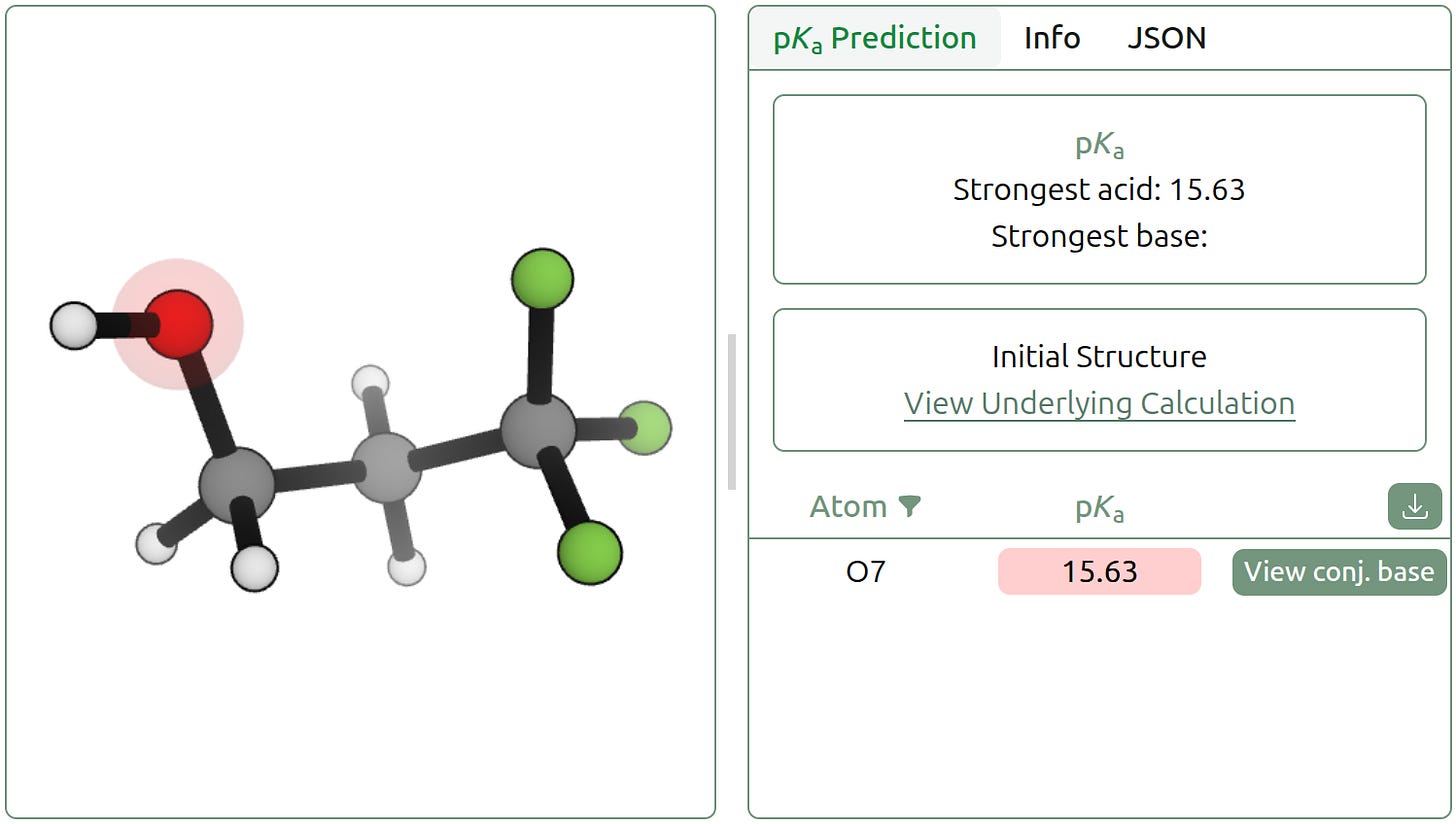
Task: Click the Initial Structure panel label
Action: click(1098, 356)
